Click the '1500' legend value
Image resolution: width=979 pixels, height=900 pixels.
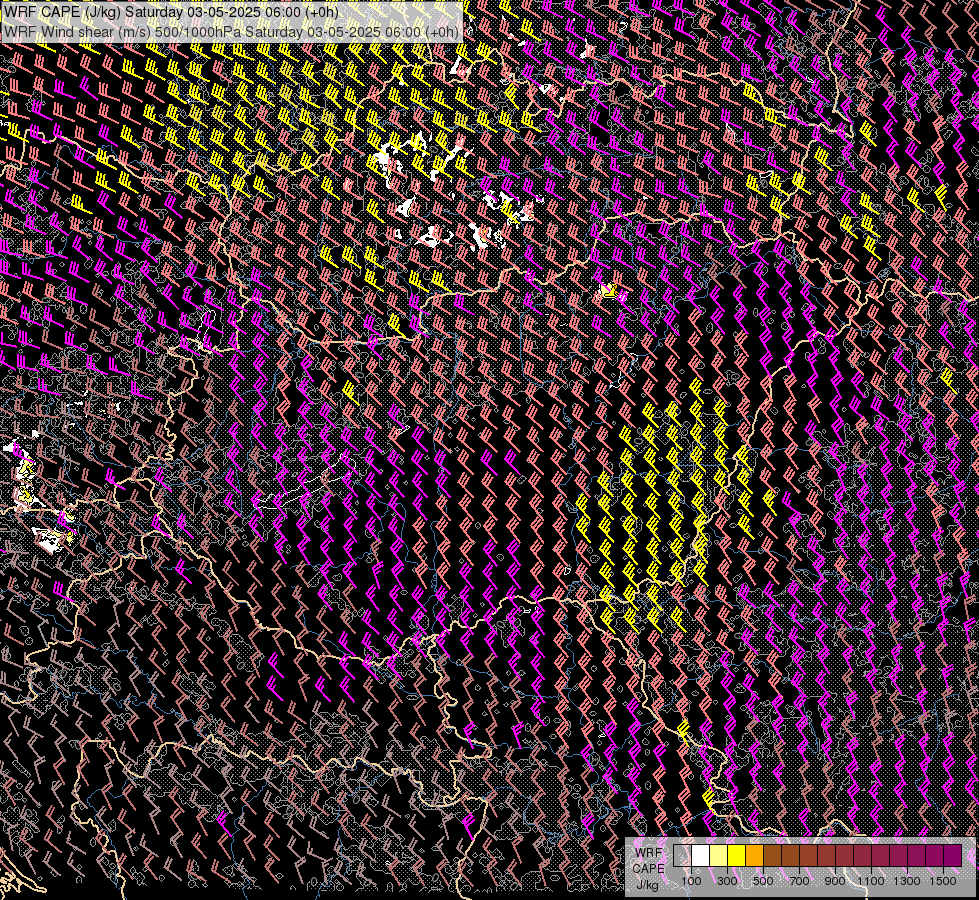943,881
